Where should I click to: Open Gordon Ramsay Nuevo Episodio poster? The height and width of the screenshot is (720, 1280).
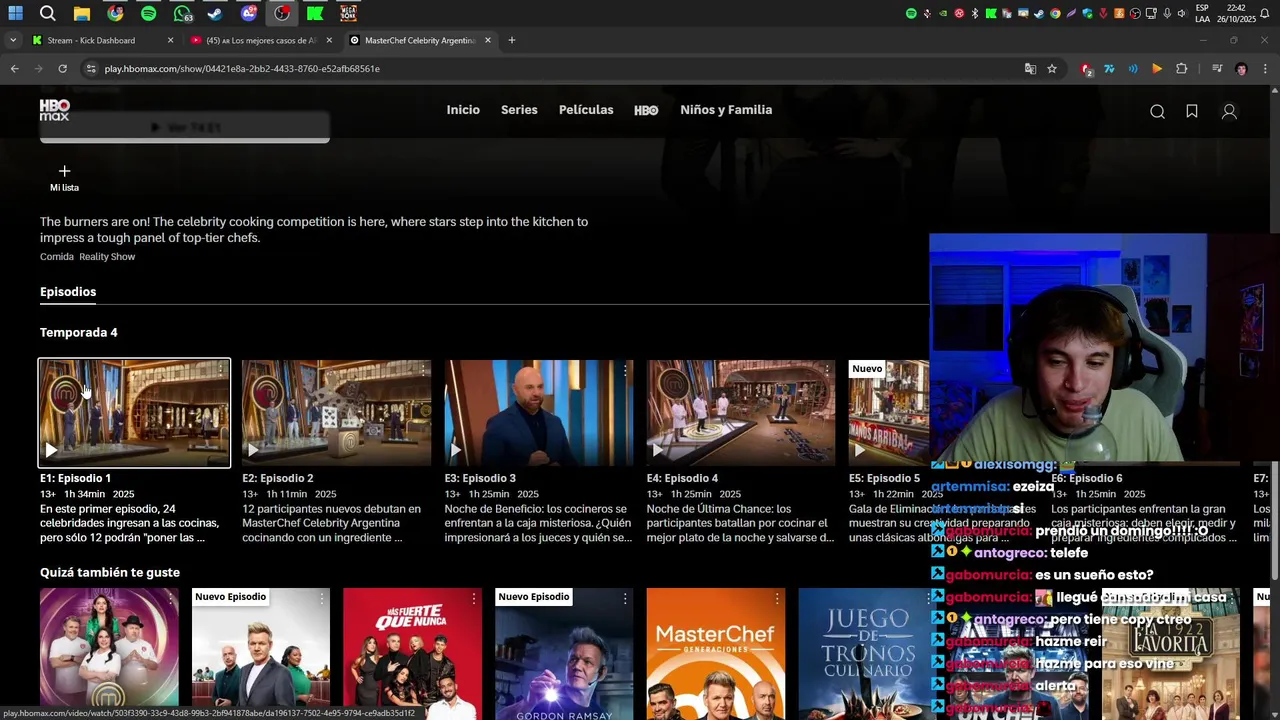click(x=564, y=654)
